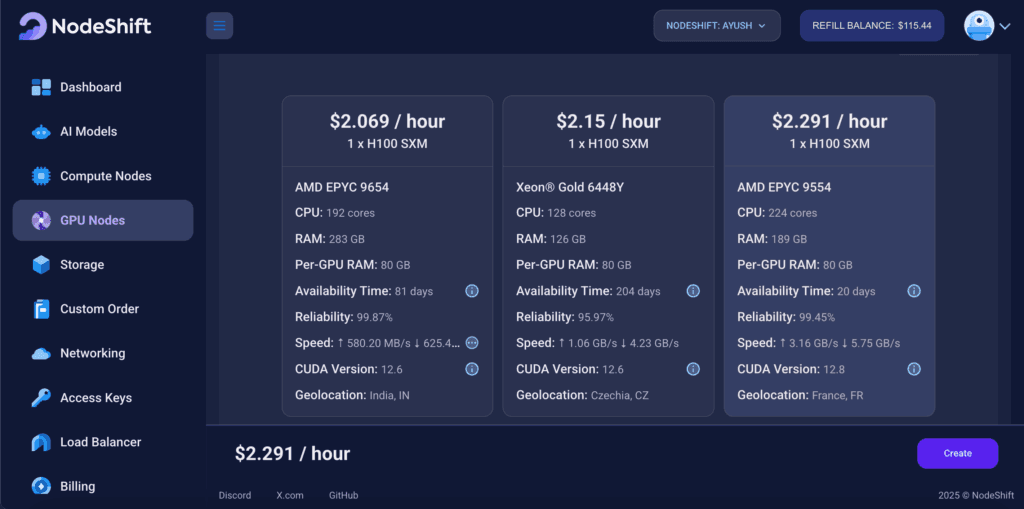Show Availability Time info for $2.069 card
Viewport: 1024px width, 509px height.
coord(472,291)
